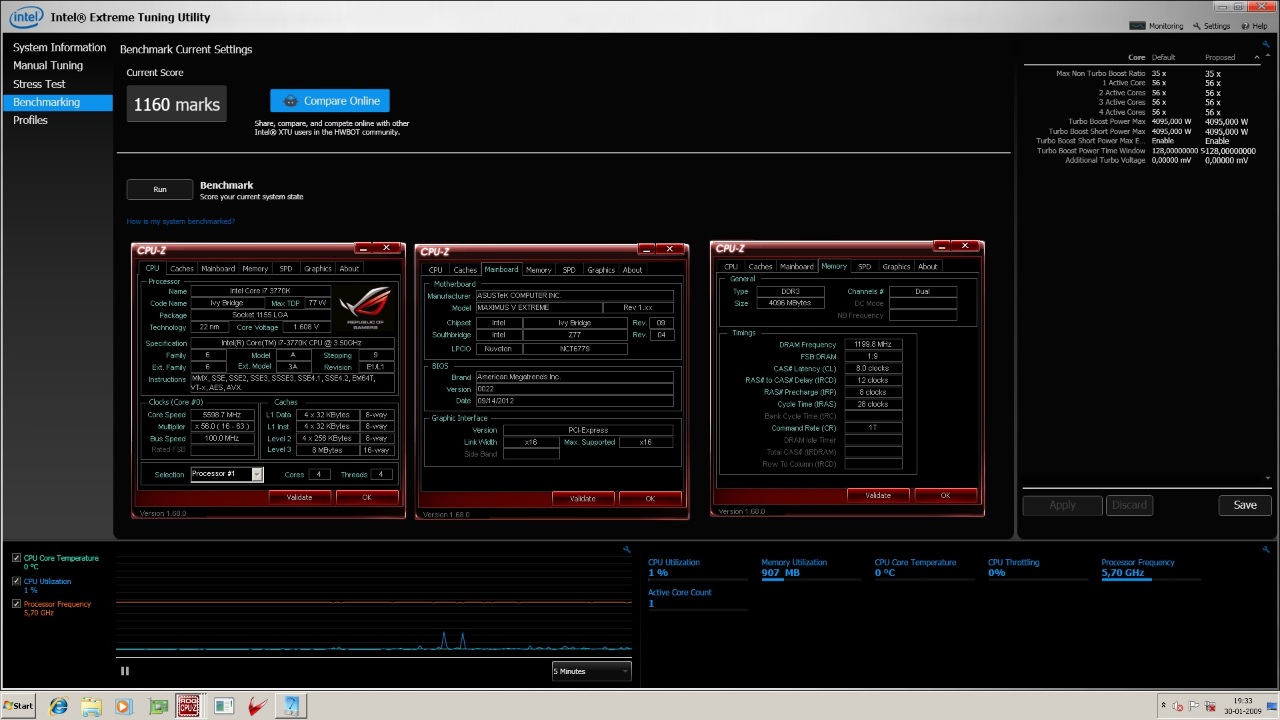
Task: Open the Start menu
Action: tap(18, 706)
